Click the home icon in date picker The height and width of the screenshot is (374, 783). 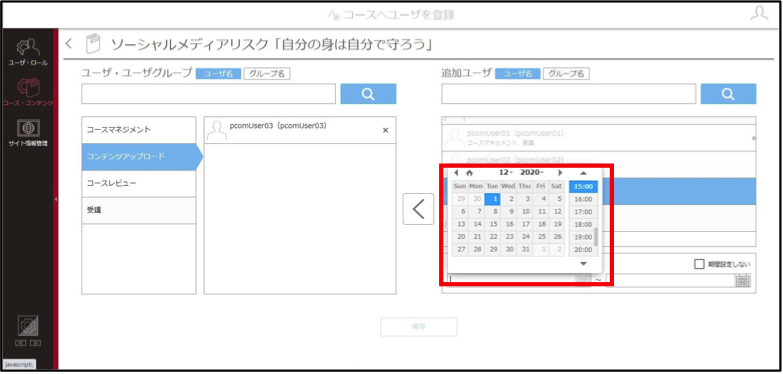469,173
